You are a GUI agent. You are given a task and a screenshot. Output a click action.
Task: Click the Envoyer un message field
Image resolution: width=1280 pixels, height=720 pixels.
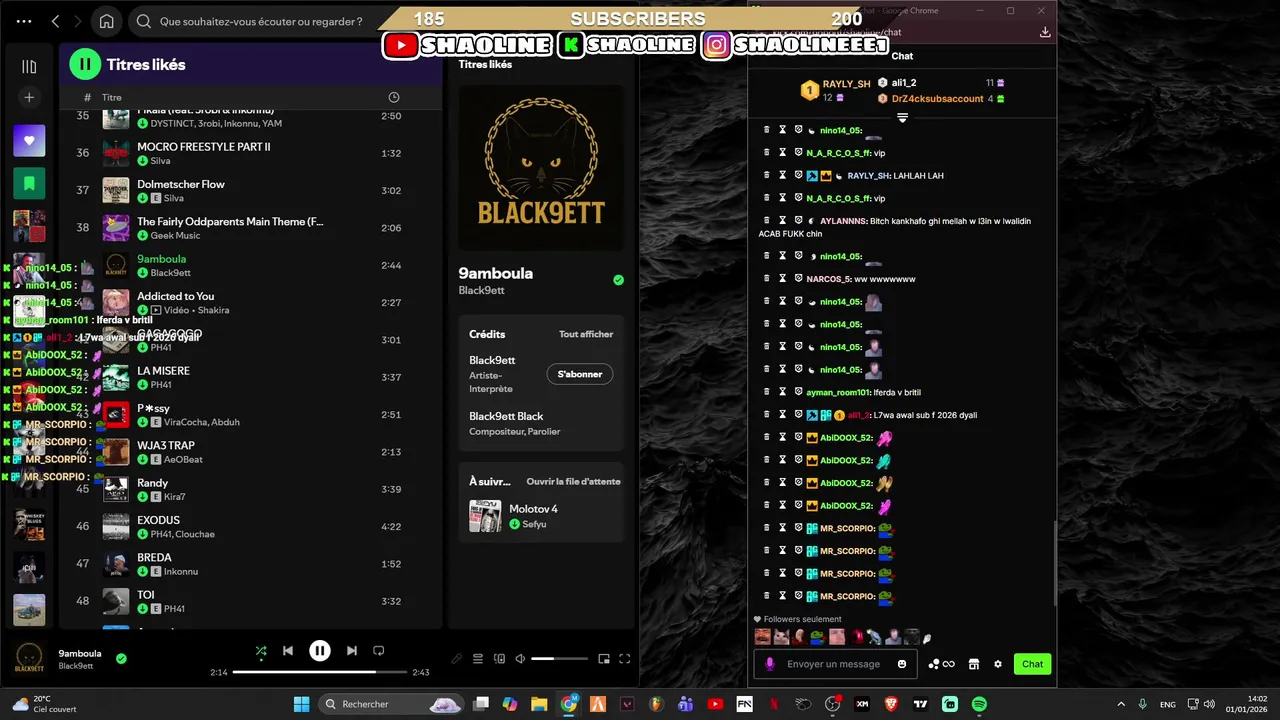[x=833, y=664]
